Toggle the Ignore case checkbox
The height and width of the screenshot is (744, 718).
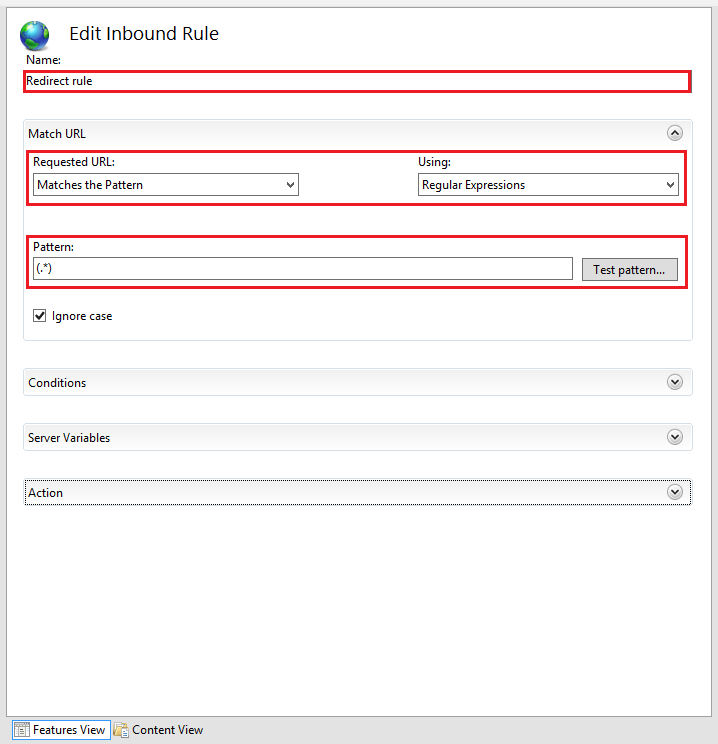coord(40,316)
